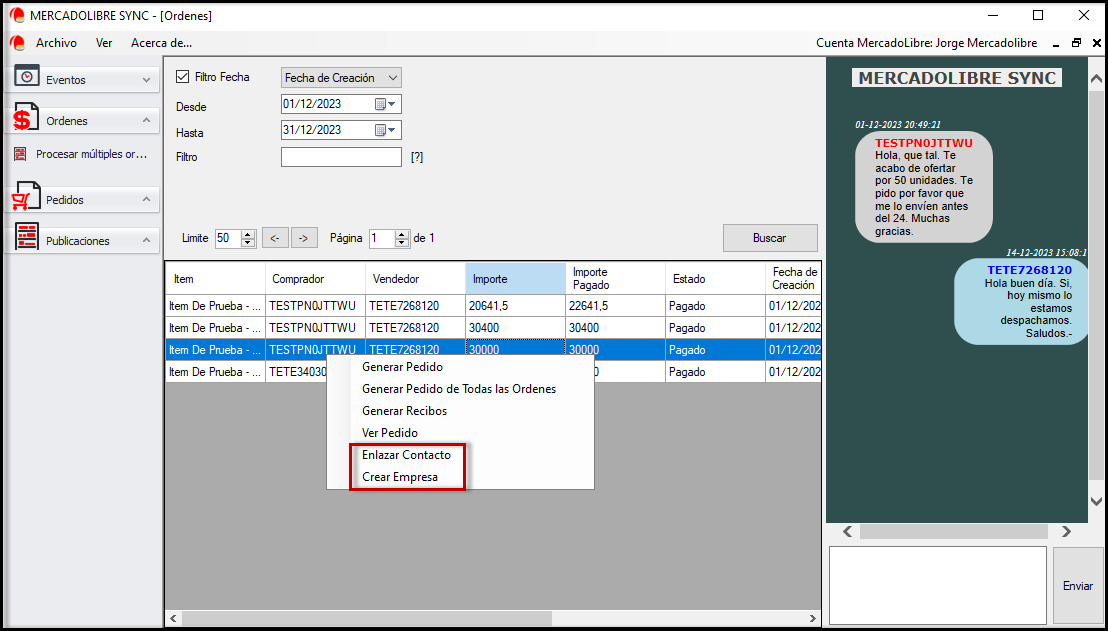Viewport: 1108px width, 631px height.
Task: Open the Desde date calendar picker icon
Action: [386, 104]
